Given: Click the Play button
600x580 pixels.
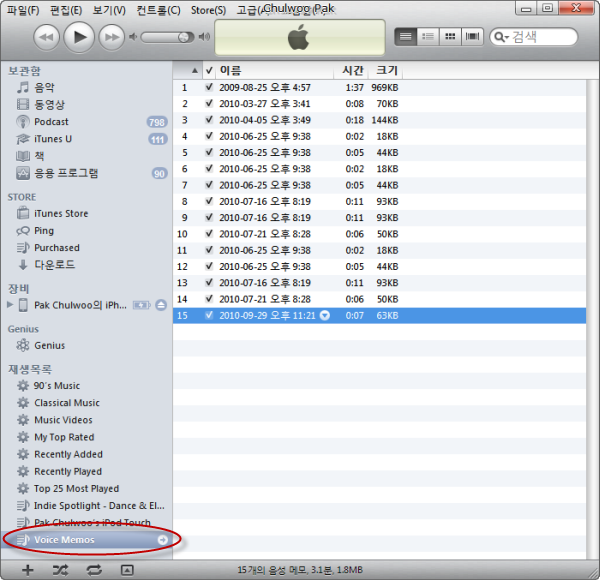Looking at the screenshot, I should tap(79, 37).
